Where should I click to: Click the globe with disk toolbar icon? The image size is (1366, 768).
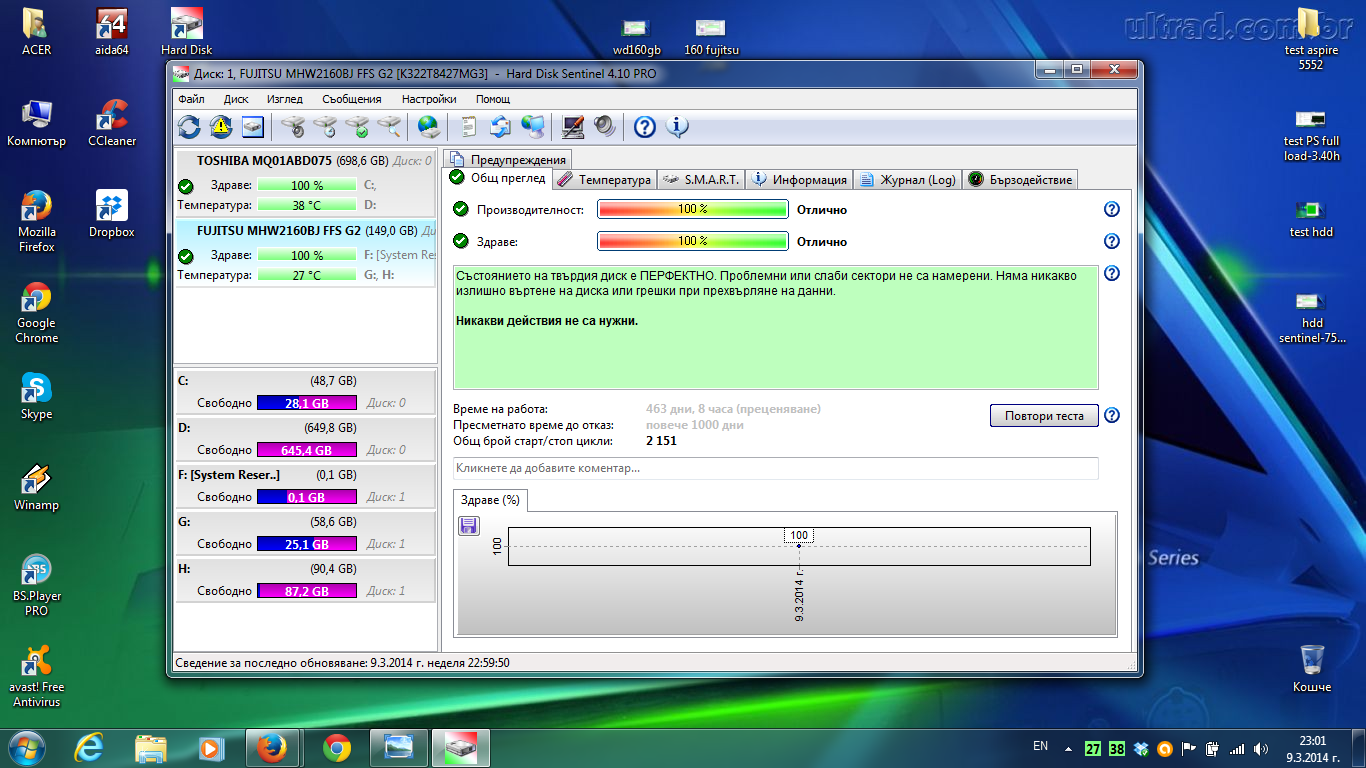tap(429, 126)
